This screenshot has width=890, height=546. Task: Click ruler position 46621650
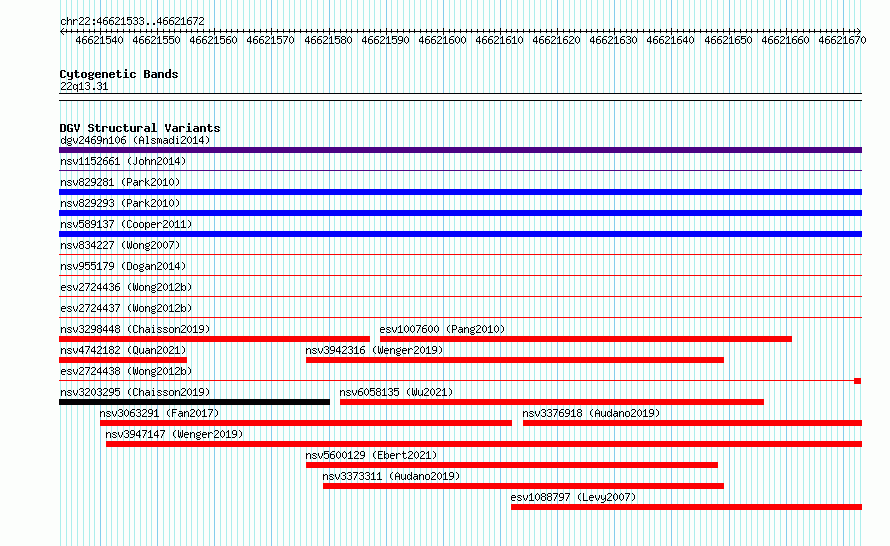pos(728,40)
